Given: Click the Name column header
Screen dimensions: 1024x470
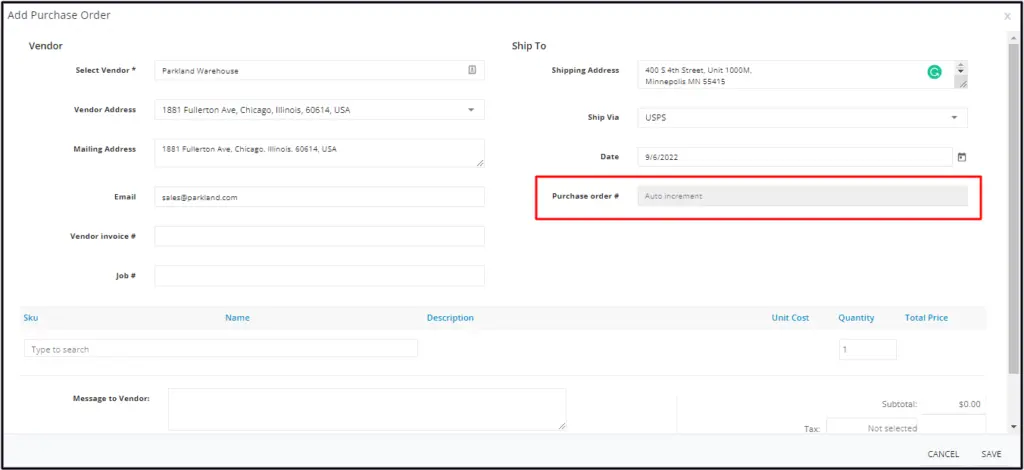Looking at the screenshot, I should [x=237, y=318].
